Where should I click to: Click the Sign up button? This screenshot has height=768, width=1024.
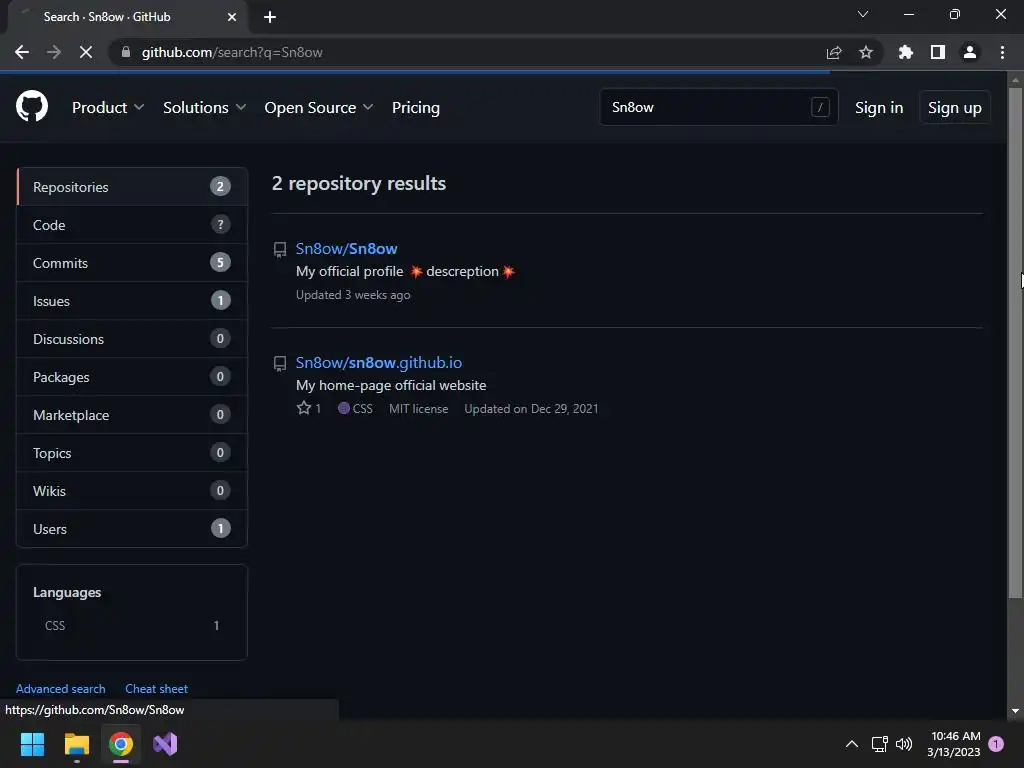tap(955, 108)
